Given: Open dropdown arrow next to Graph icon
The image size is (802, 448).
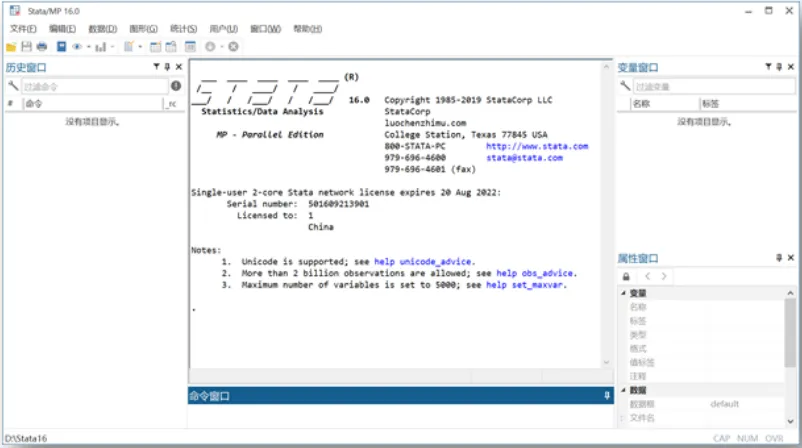Looking at the screenshot, I should 113,47.
